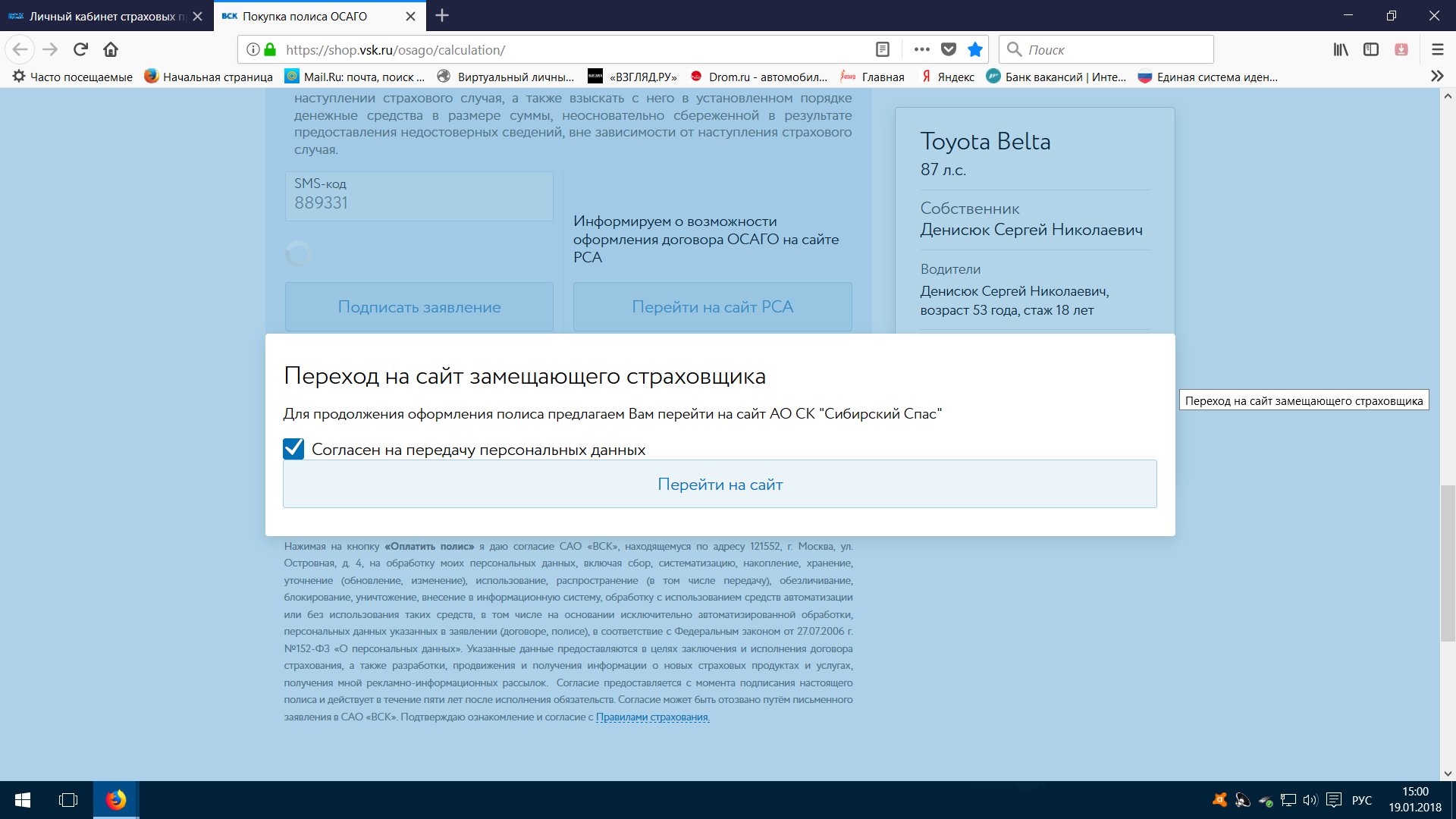Open 'Главная' bookmark
Image resolution: width=1456 pixels, height=819 pixels.
tap(873, 77)
